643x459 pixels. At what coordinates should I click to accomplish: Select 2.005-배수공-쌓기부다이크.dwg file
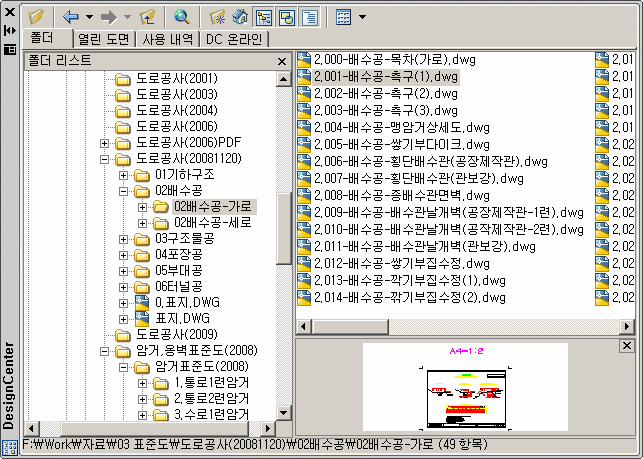tap(402, 144)
